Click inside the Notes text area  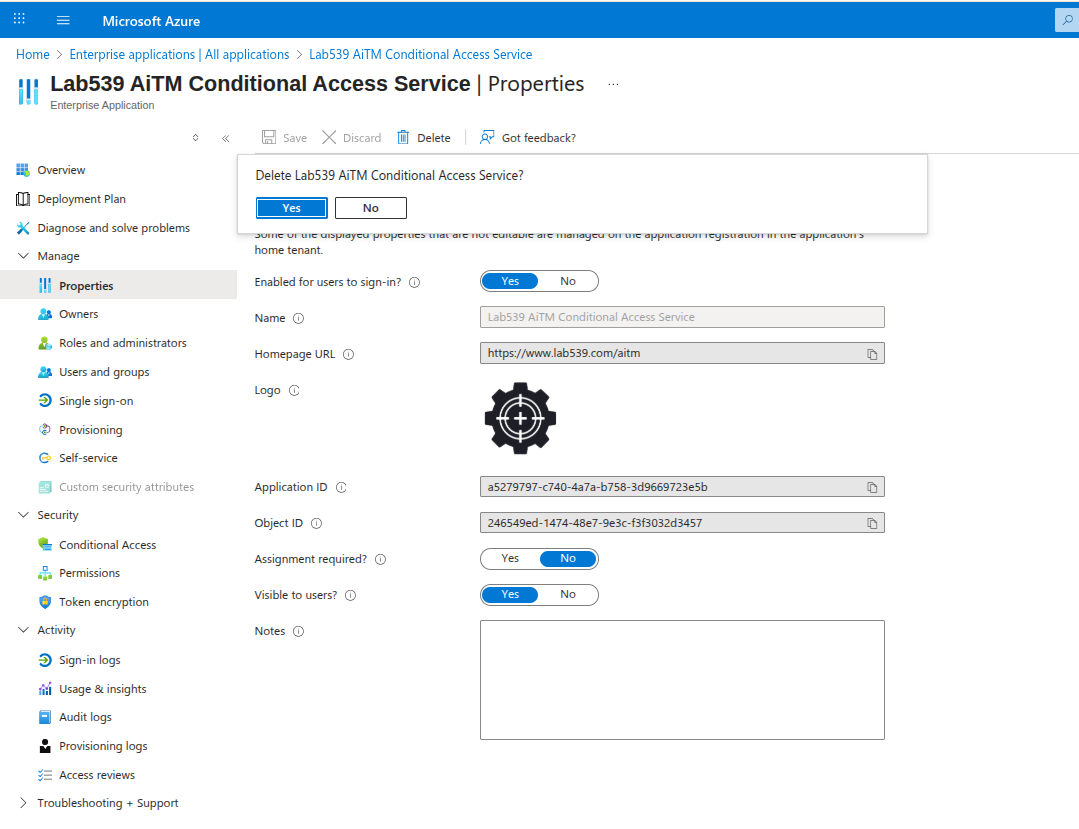coord(682,680)
